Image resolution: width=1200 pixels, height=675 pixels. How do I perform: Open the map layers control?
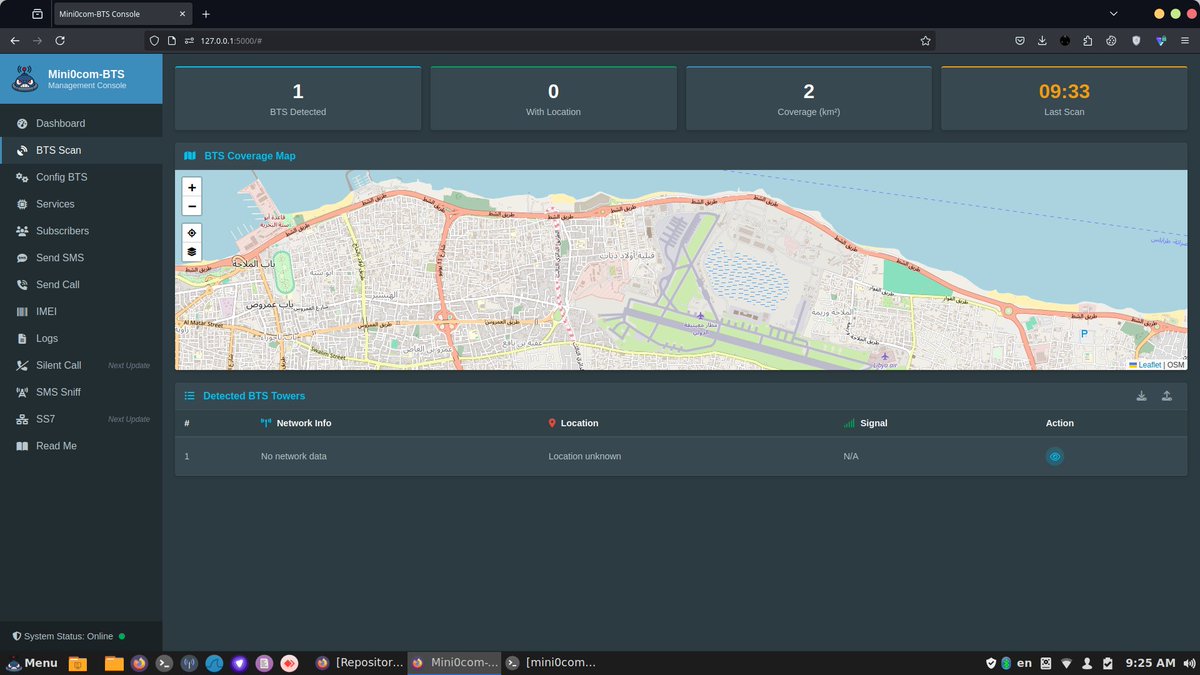(192, 252)
